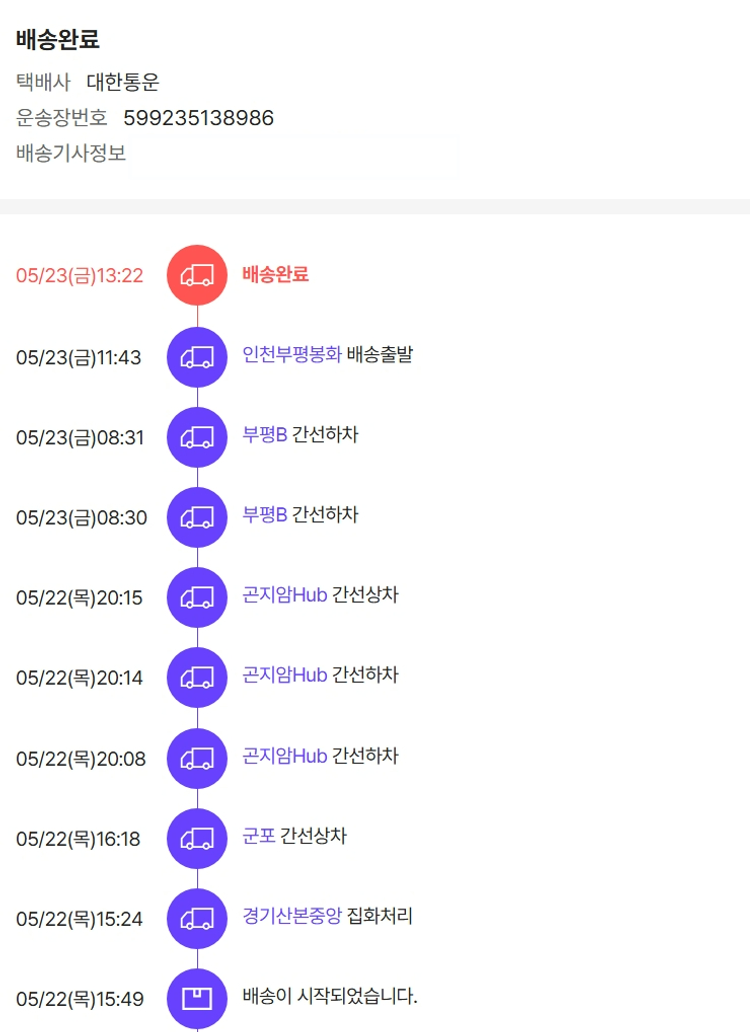750x1032 pixels.
Task: Click the 05/22(목)15:49 timestamp
Action: [x=80, y=999]
